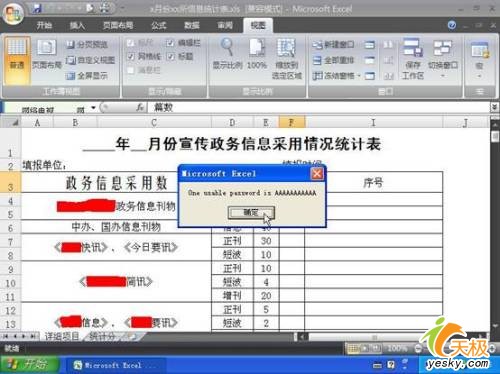Screen dimensions: 500x374
Task: Click the unhide window icon beside 冻结窗格
Action: [x=369, y=76]
